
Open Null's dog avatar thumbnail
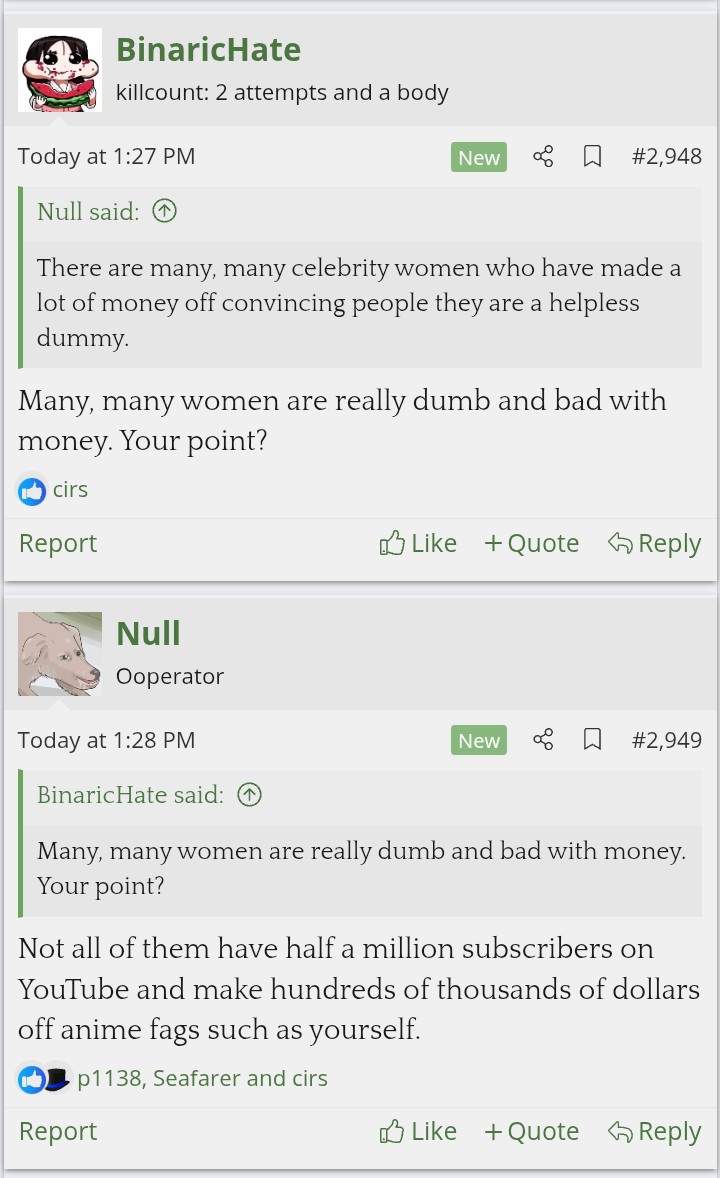coord(60,654)
